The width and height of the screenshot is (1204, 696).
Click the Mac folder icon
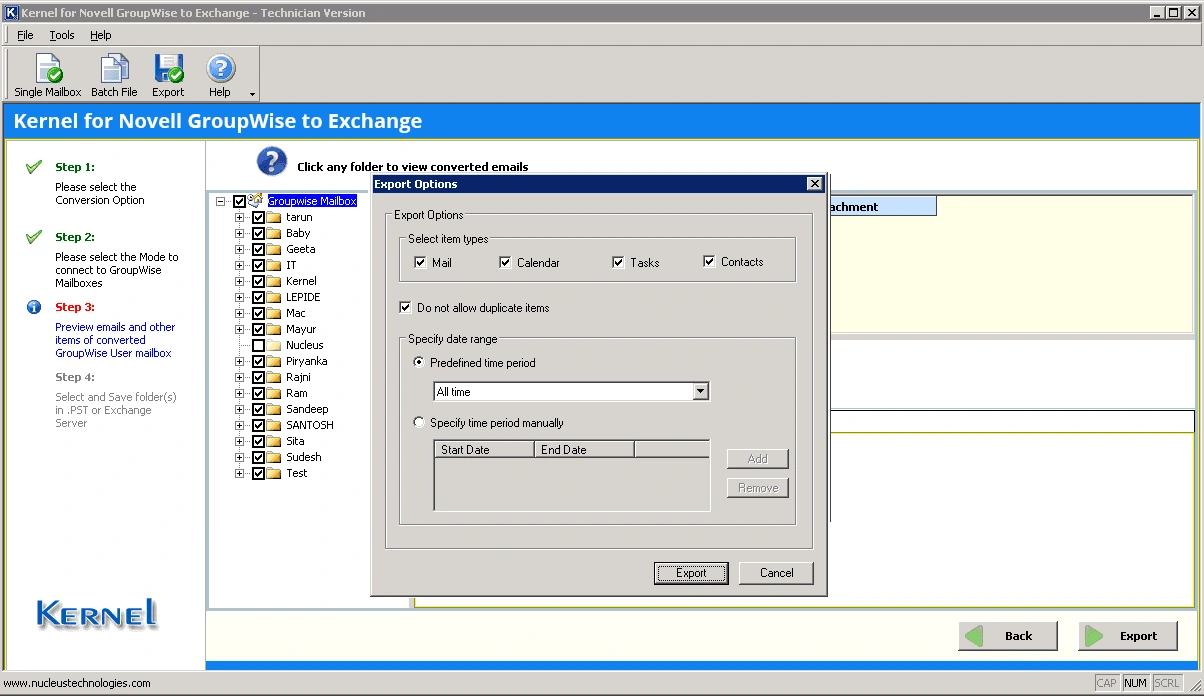274,313
